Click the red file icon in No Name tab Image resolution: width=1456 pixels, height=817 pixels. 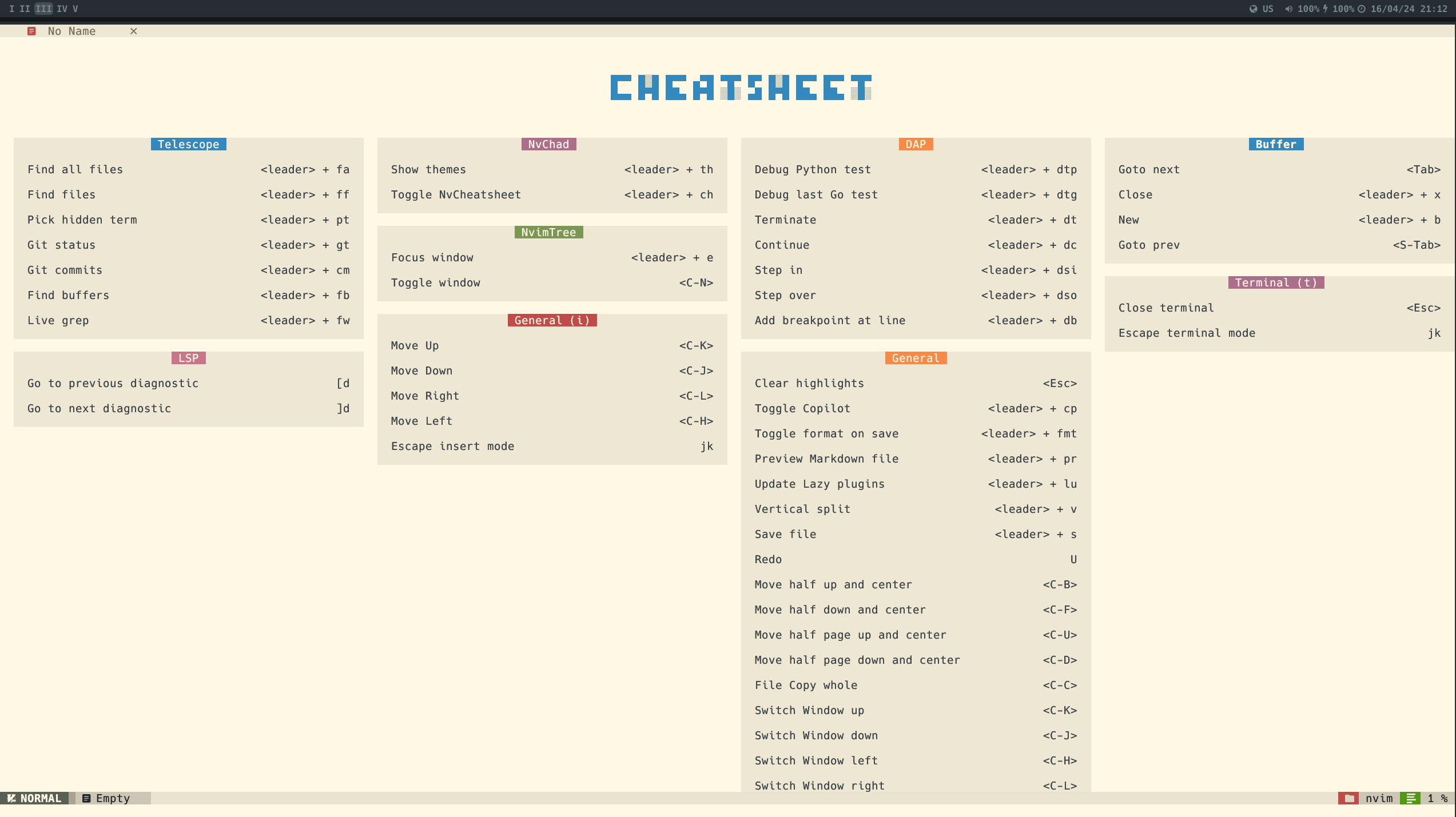click(x=31, y=31)
